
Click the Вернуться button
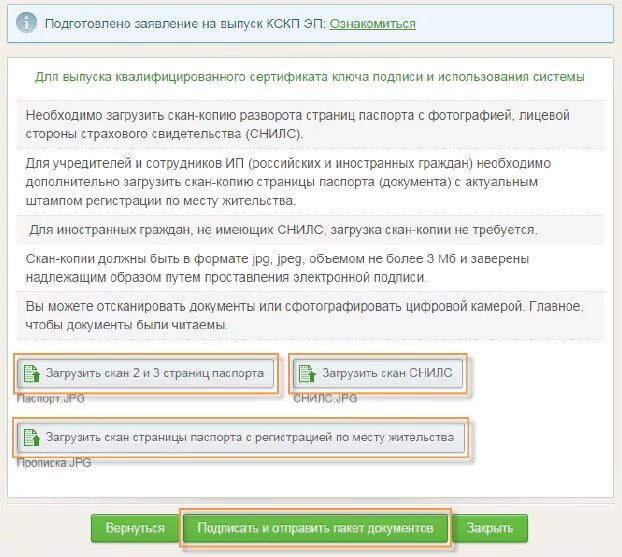coord(135,528)
